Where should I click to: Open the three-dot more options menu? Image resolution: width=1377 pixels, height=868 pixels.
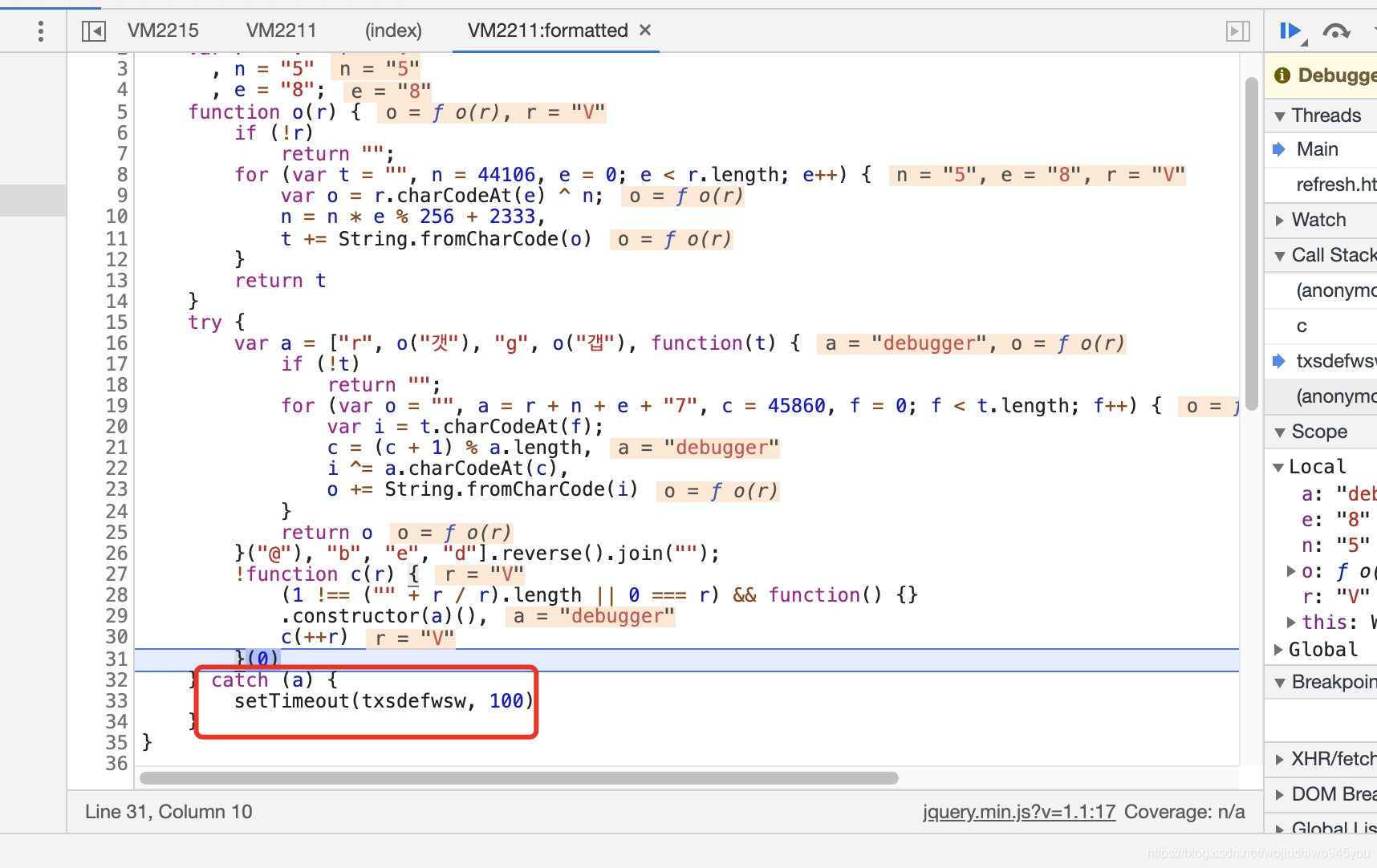click(x=41, y=31)
